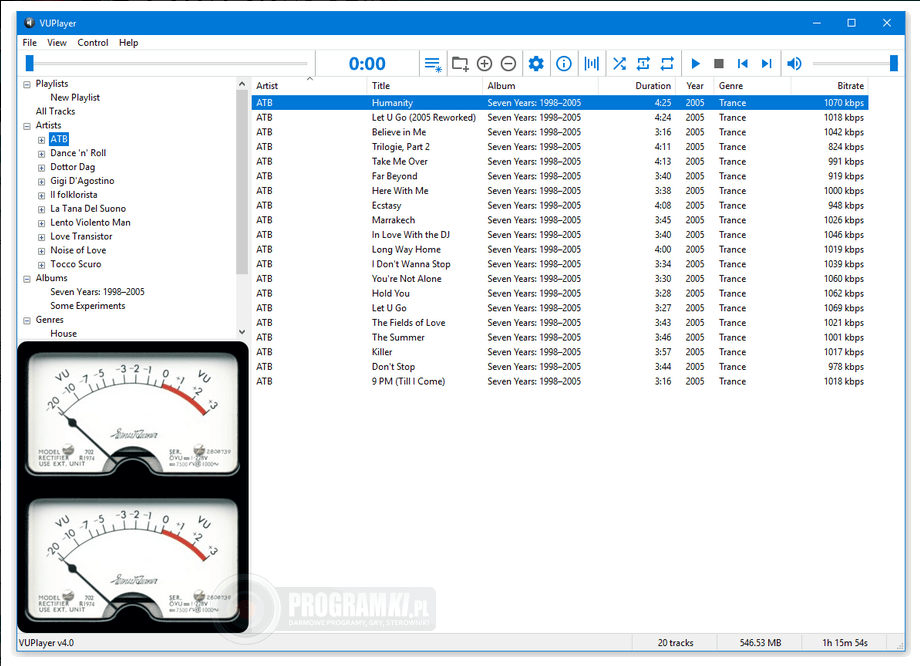Expand the Tocco Scuro artist node
The image size is (920, 666).
coord(42,265)
